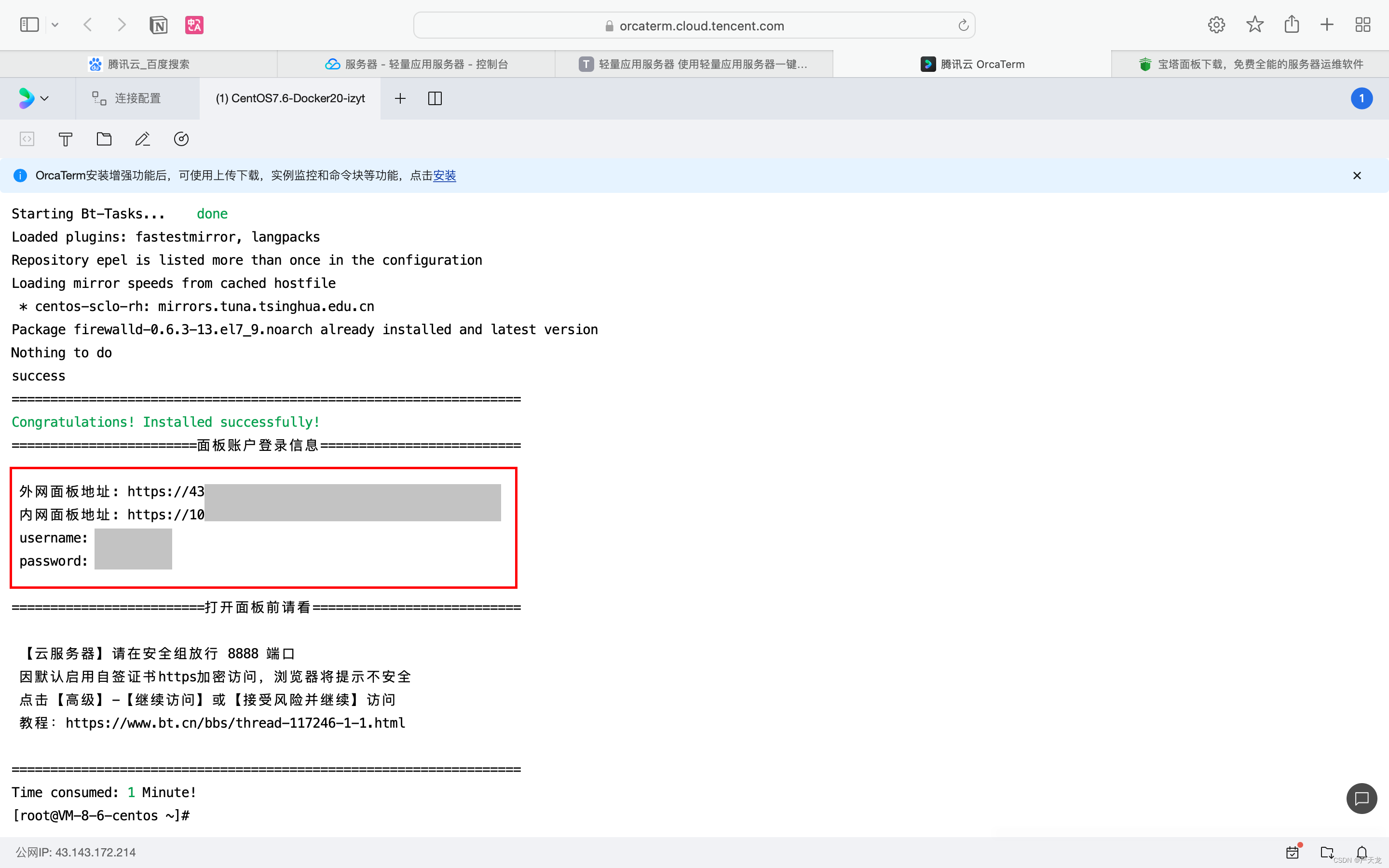Click the 'Congratulations! Installed successfully!' text
The width and height of the screenshot is (1389, 868).
(x=166, y=422)
